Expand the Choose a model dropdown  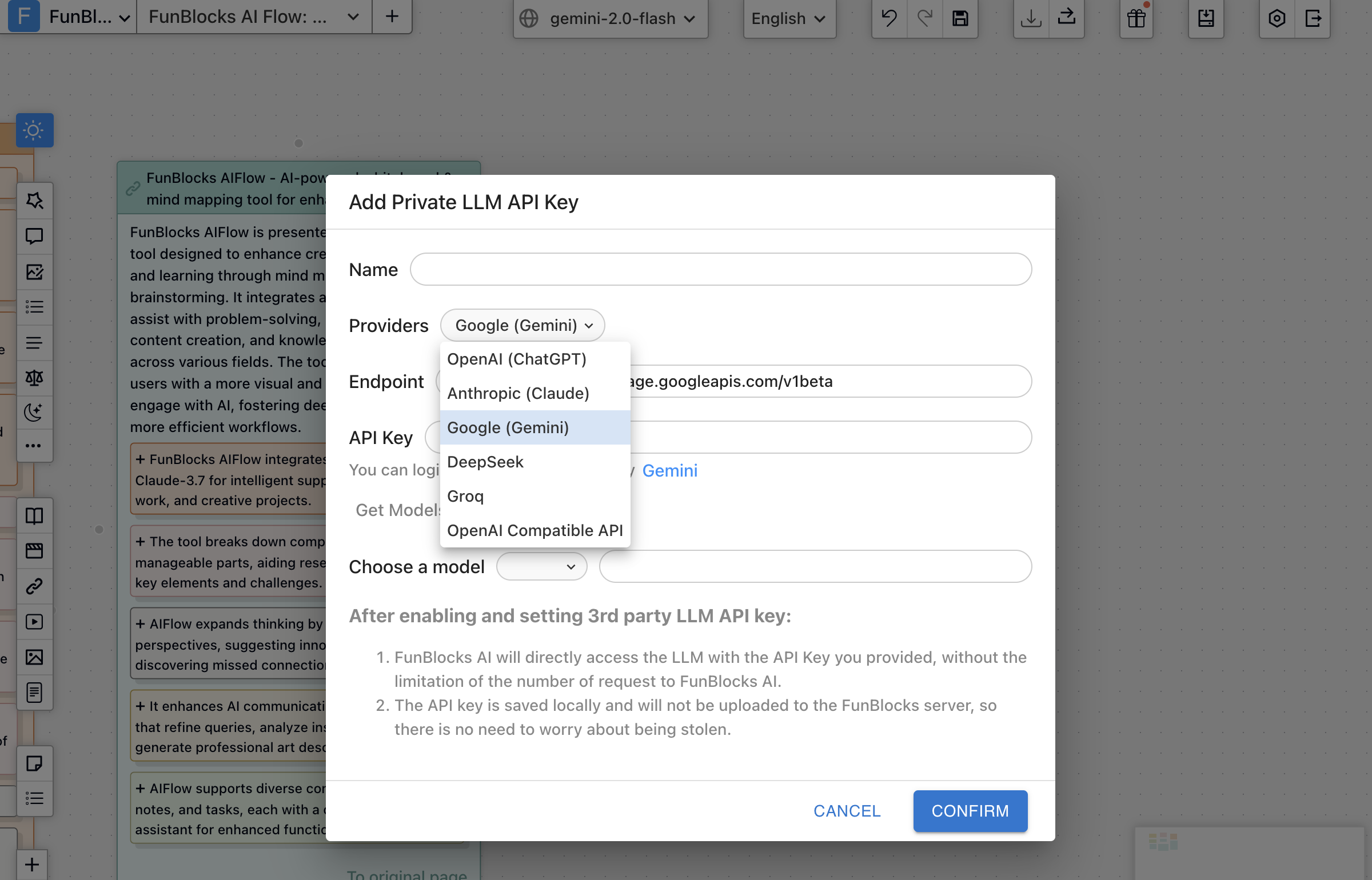click(541, 566)
